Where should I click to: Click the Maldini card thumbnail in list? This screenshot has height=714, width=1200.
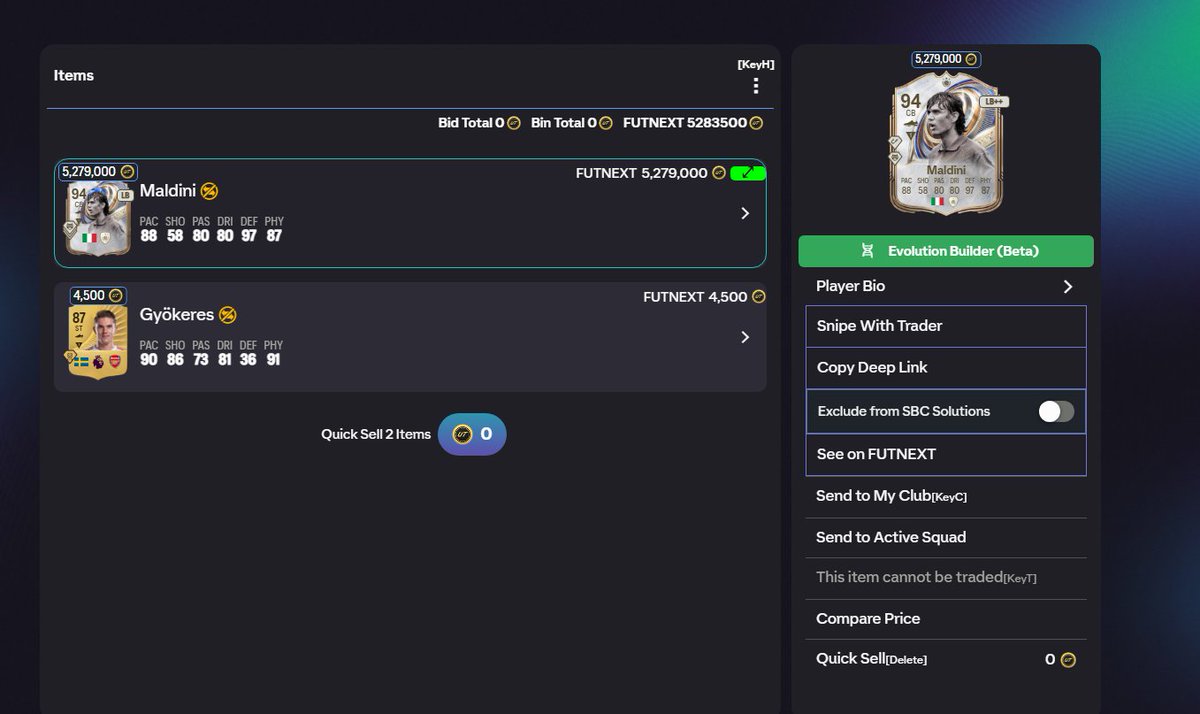(x=99, y=218)
